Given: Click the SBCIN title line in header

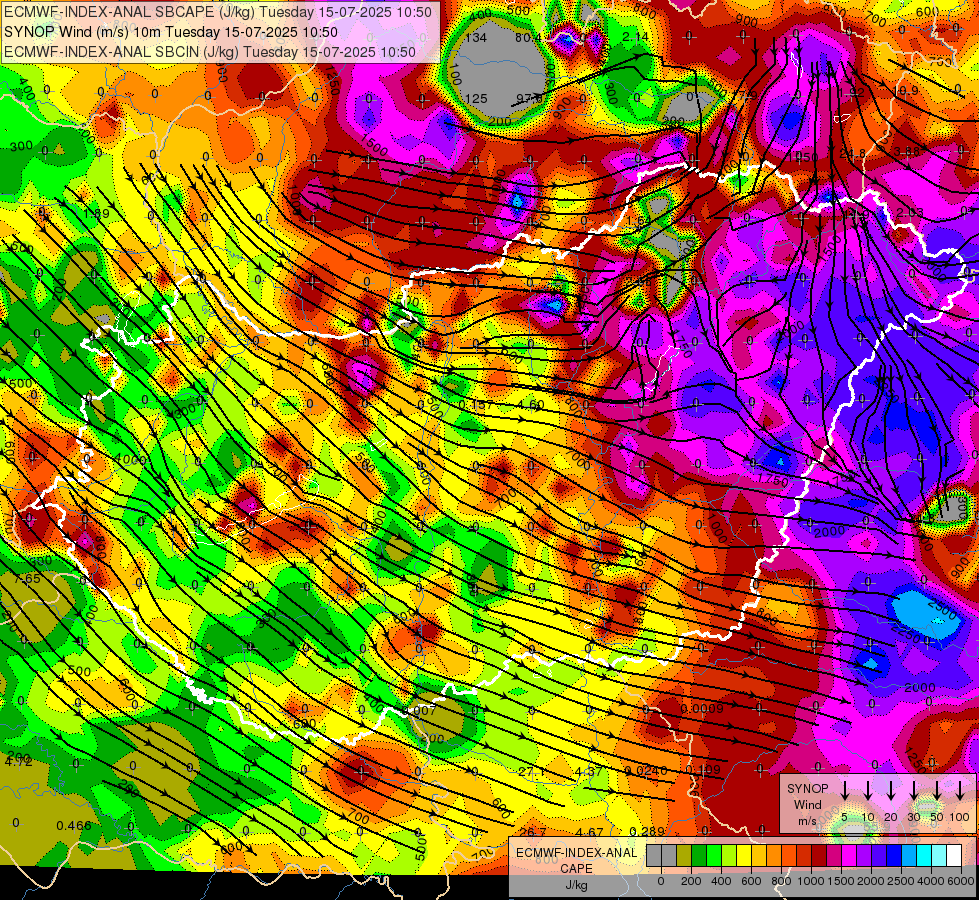Looking at the screenshot, I should (209, 52).
